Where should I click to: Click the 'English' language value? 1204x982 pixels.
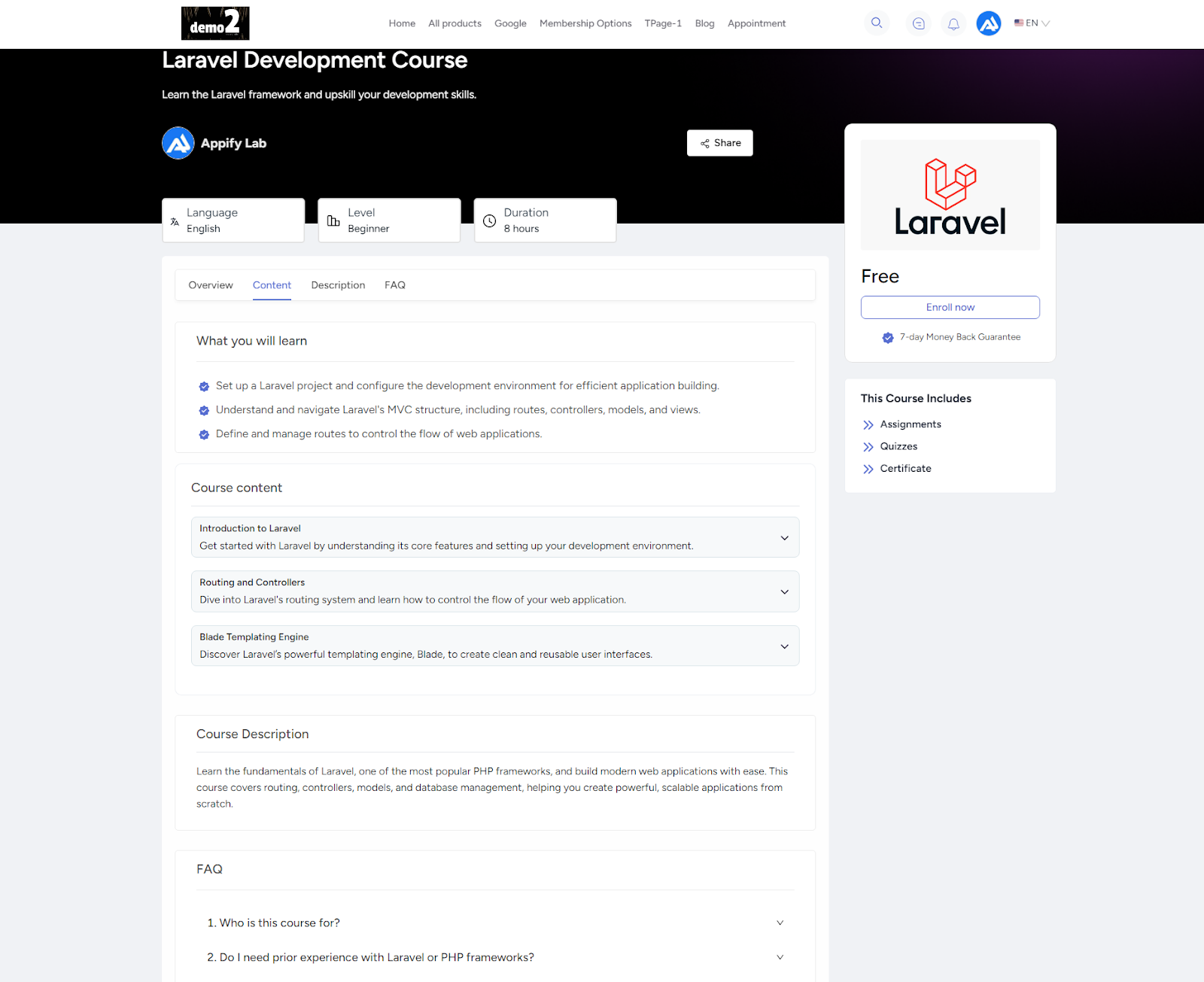[203, 229]
